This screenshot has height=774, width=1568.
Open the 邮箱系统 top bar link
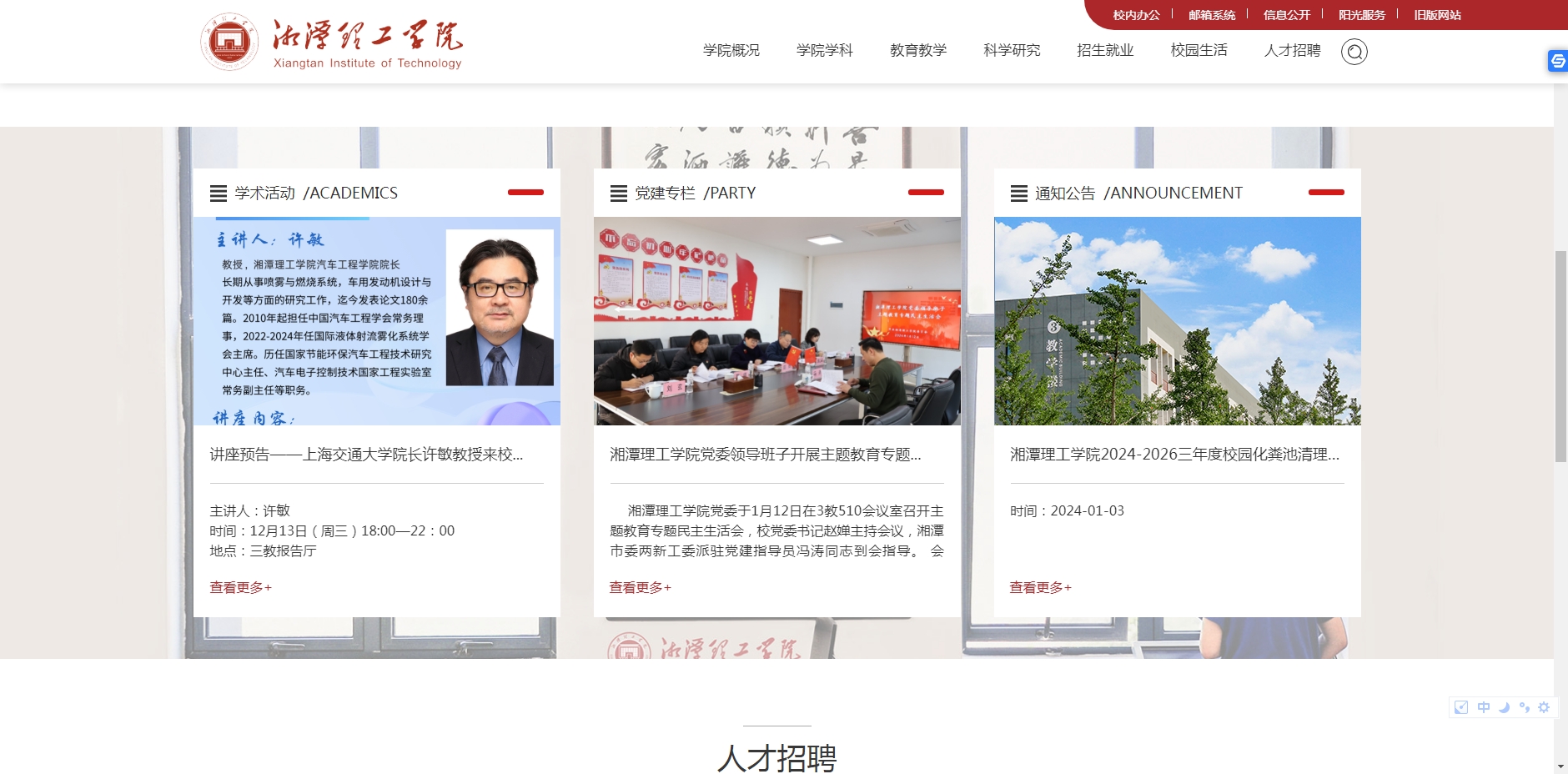pyautogui.click(x=1212, y=15)
